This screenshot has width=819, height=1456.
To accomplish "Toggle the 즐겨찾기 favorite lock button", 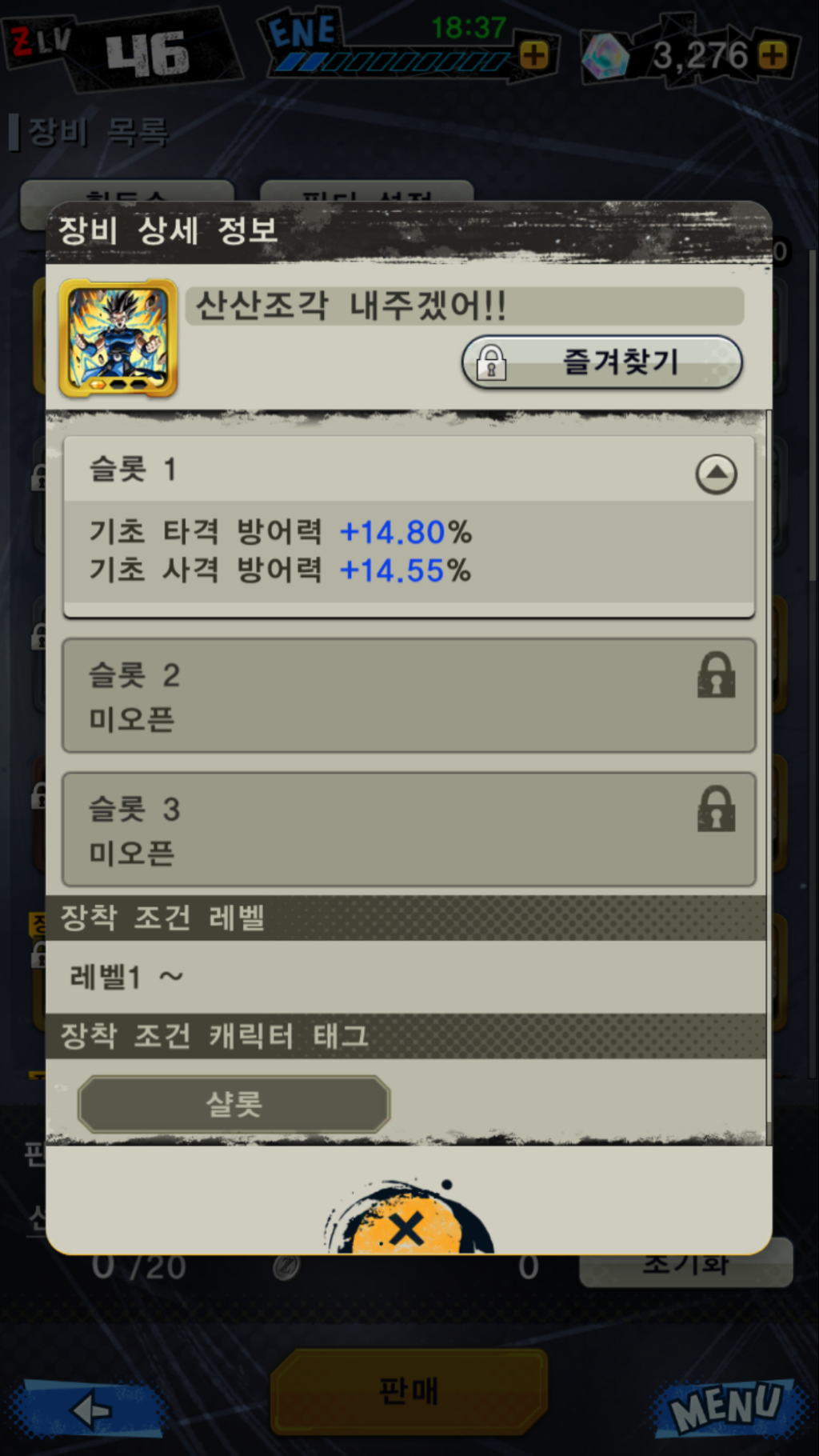I will [601, 362].
